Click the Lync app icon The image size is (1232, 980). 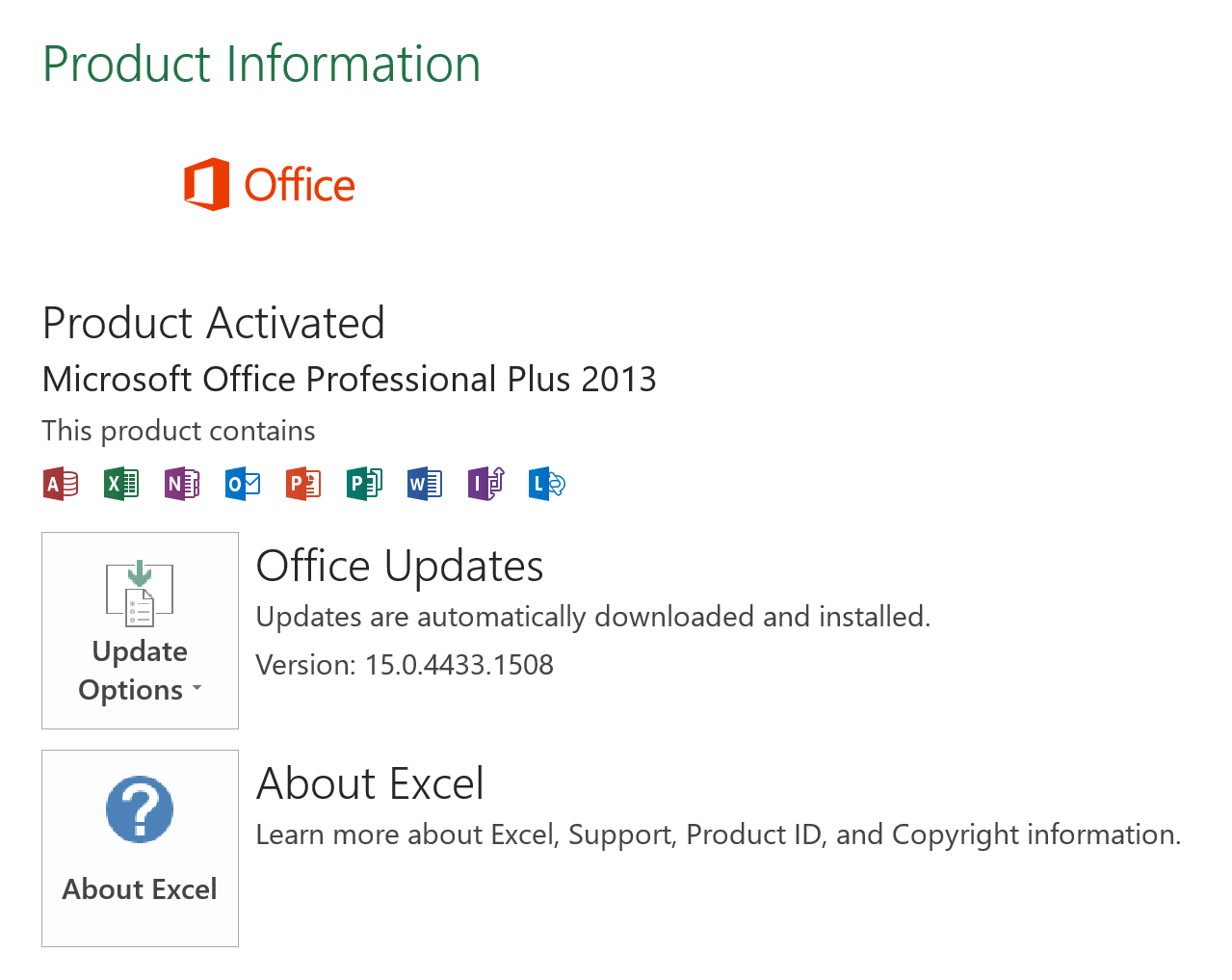[x=546, y=484]
